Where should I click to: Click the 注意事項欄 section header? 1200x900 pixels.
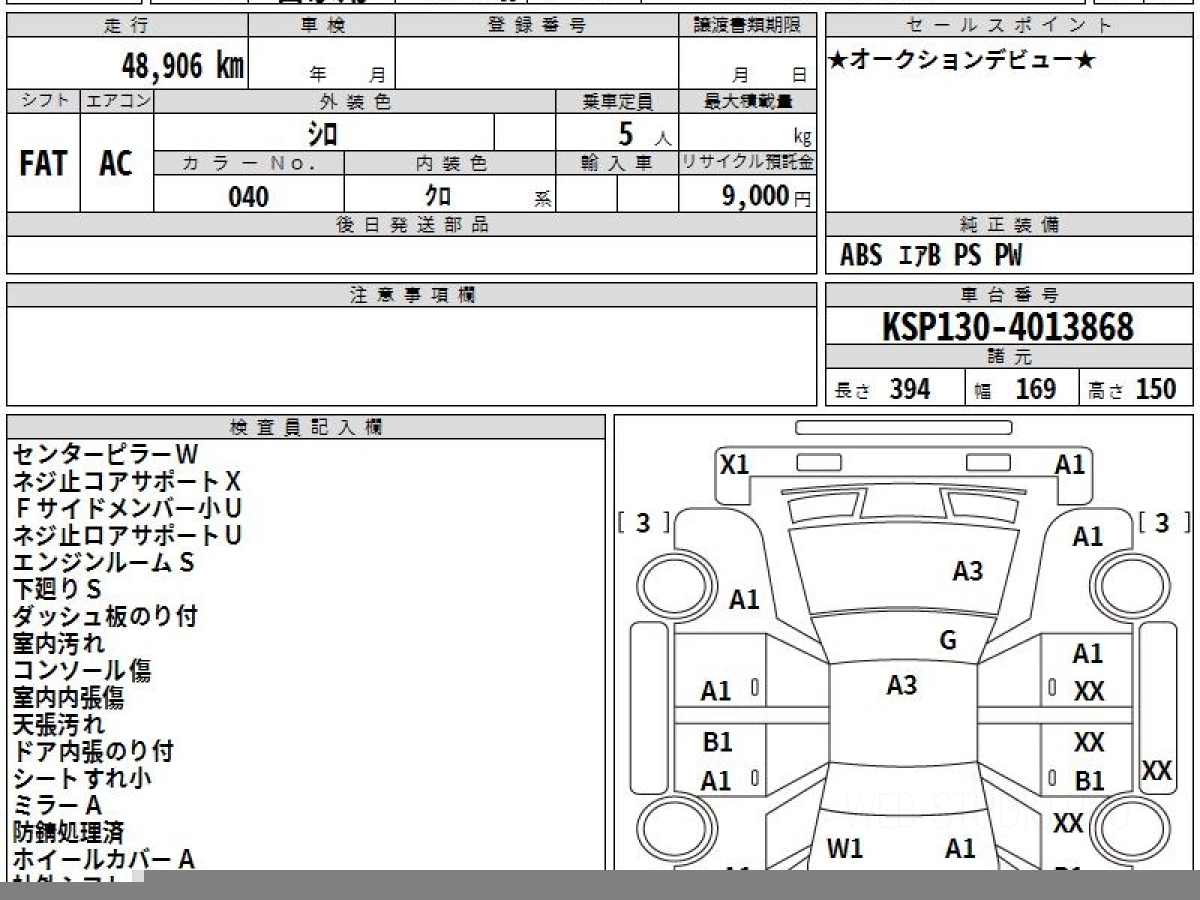(x=412, y=295)
